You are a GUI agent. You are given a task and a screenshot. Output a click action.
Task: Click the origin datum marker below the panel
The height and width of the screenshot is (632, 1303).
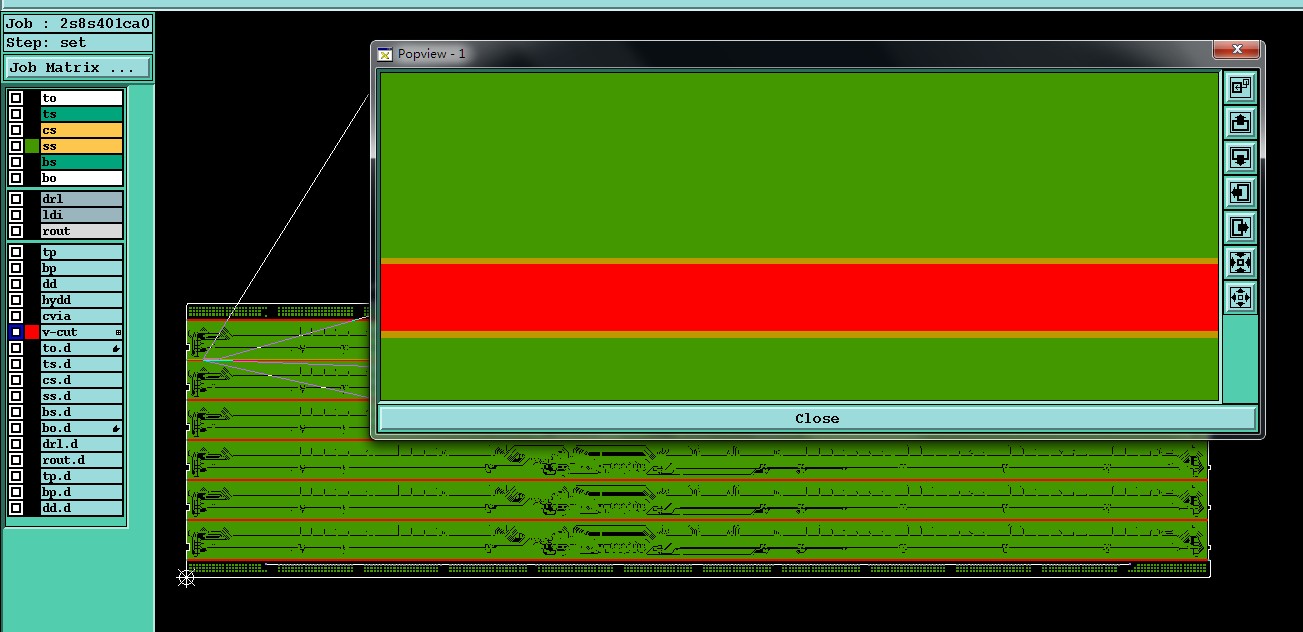click(186, 577)
